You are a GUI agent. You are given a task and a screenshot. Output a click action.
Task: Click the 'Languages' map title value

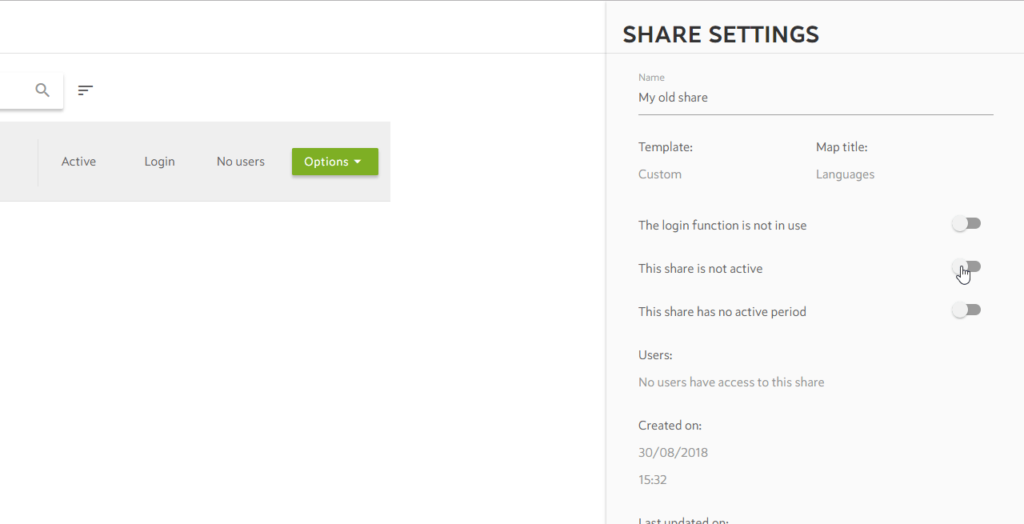[845, 174]
